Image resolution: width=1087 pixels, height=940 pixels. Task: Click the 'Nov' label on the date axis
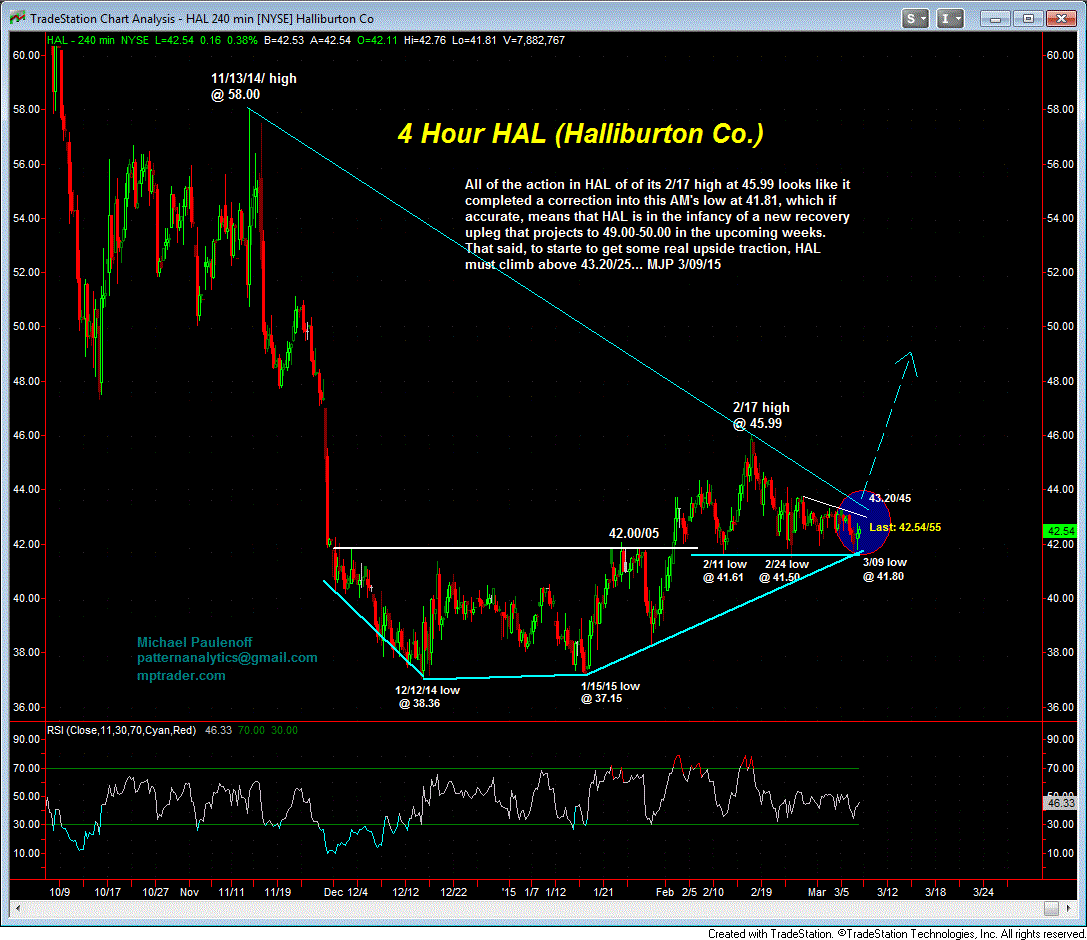pos(189,892)
